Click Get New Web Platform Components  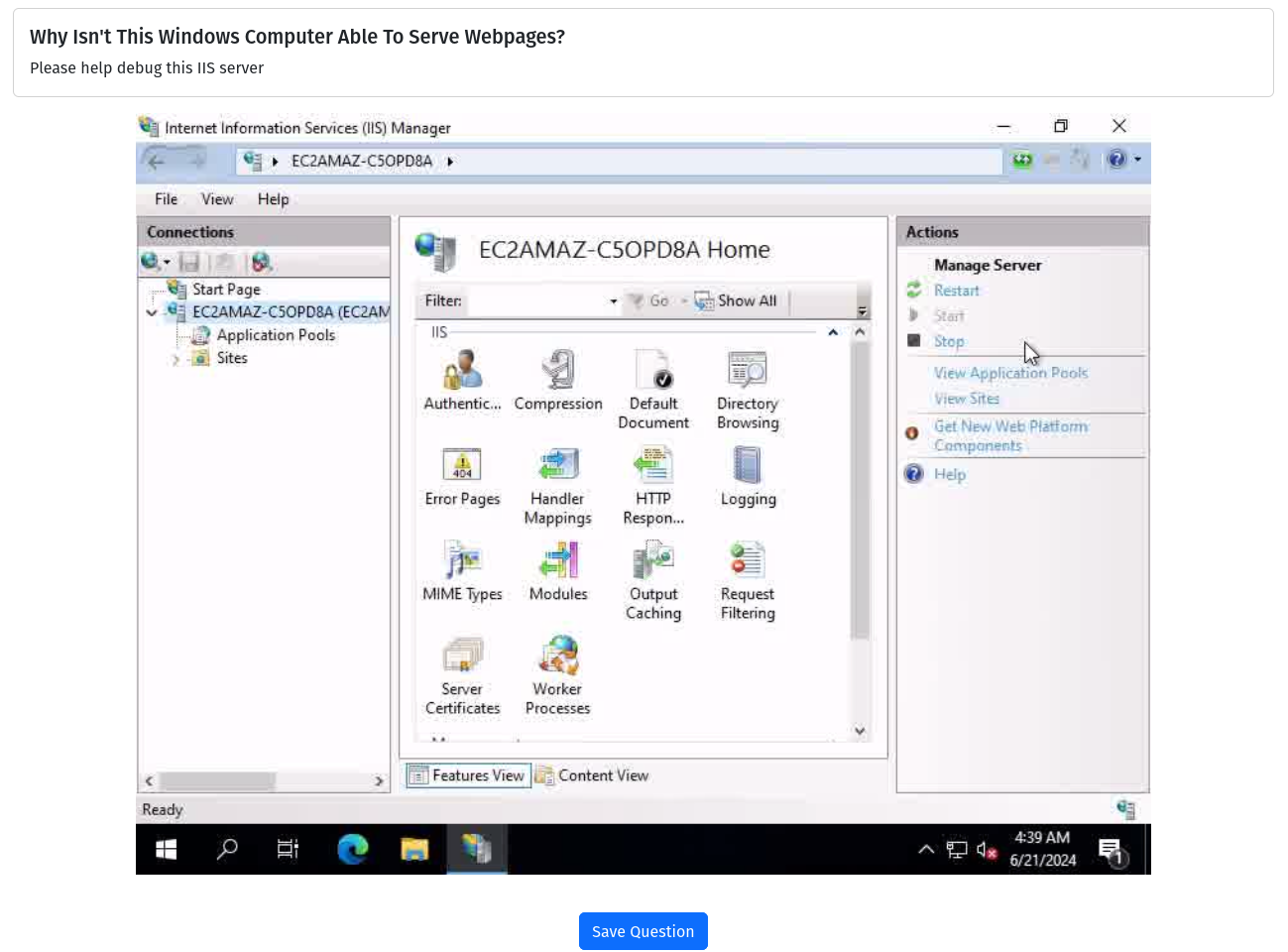(1010, 436)
